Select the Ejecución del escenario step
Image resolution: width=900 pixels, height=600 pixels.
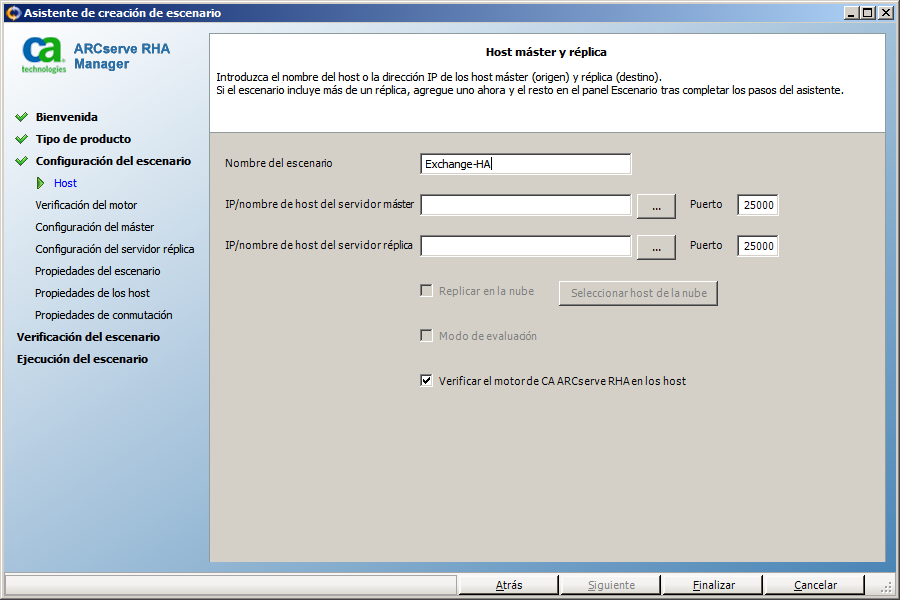click(83, 359)
